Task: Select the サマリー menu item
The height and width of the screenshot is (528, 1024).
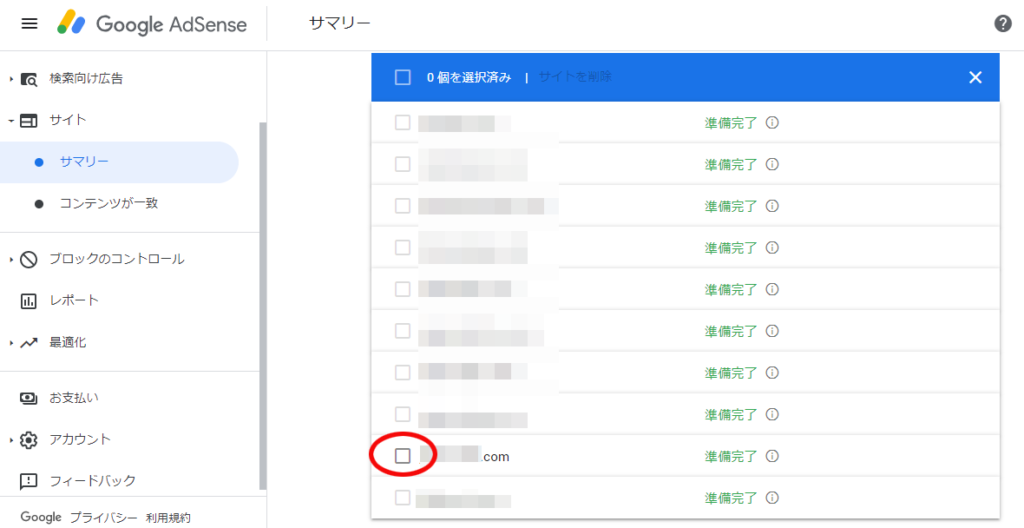Action: (84, 162)
